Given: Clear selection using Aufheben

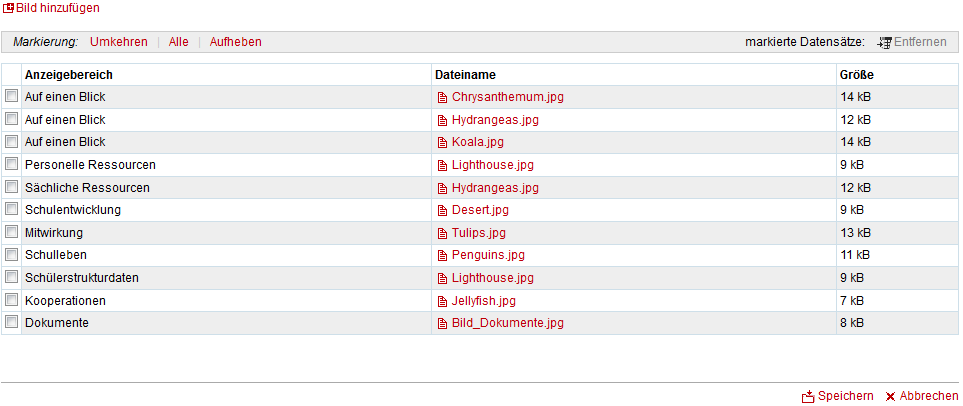Looking at the screenshot, I should click(x=235, y=42).
